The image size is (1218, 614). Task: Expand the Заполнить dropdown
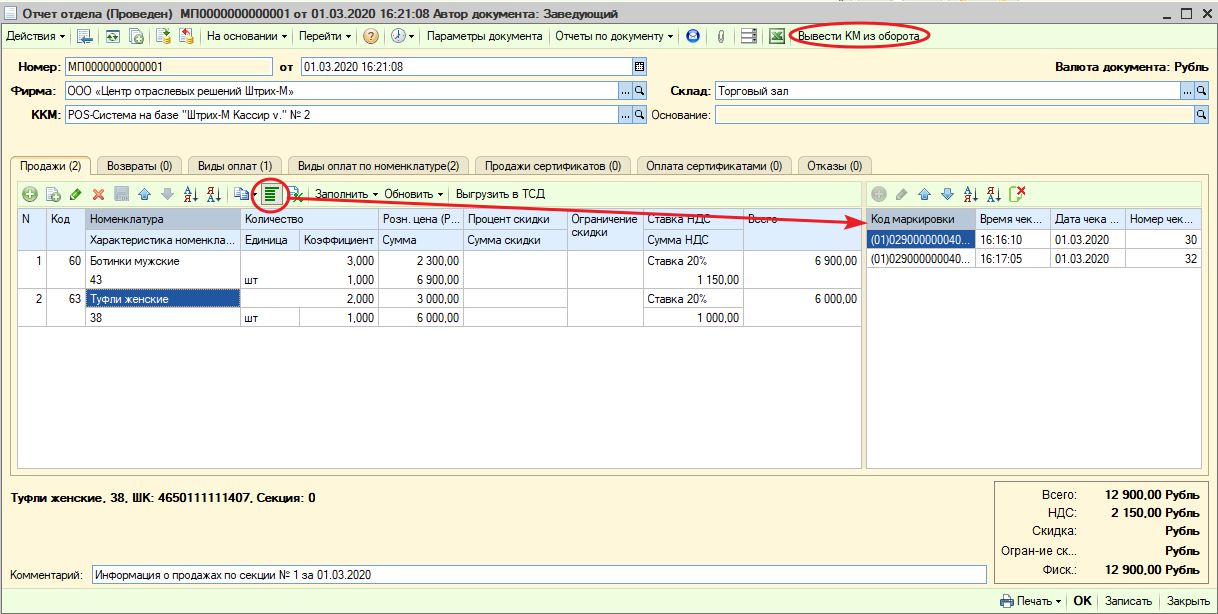tap(347, 194)
